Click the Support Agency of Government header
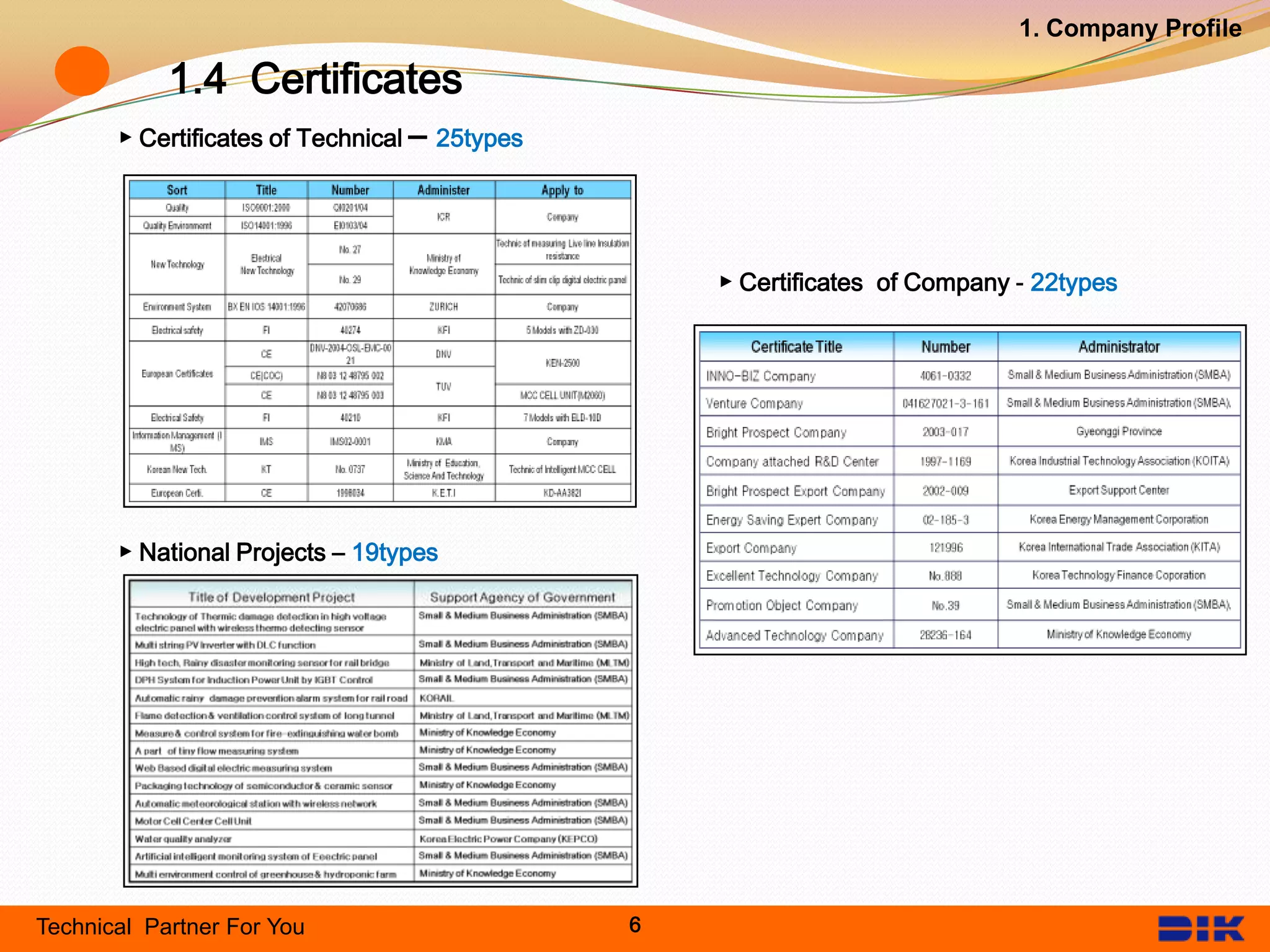This screenshot has height=952, width=1270. (522, 597)
